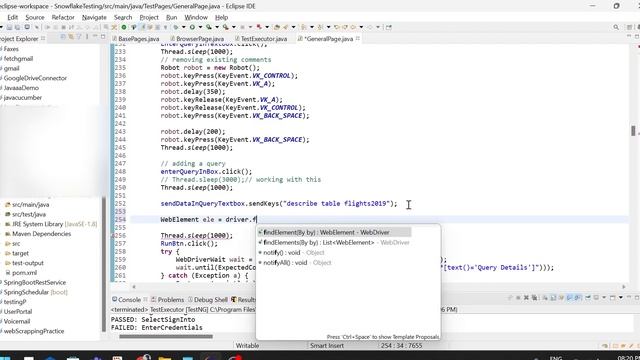This screenshot has height=360, width=640.
Task: Open Display Selected Console dropdown arrow
Action: click(604, 298)
